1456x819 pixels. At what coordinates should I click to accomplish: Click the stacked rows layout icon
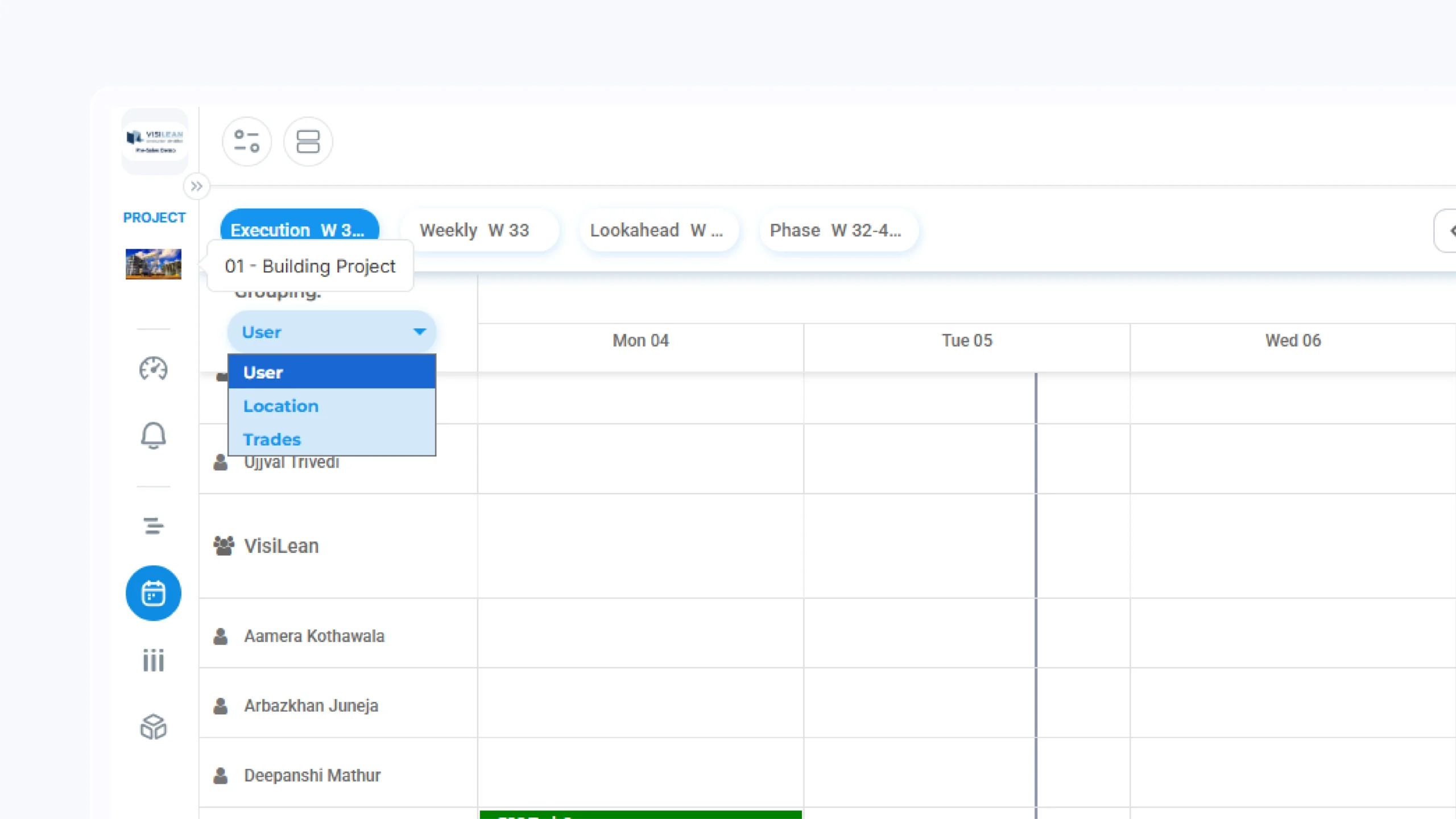308,142
